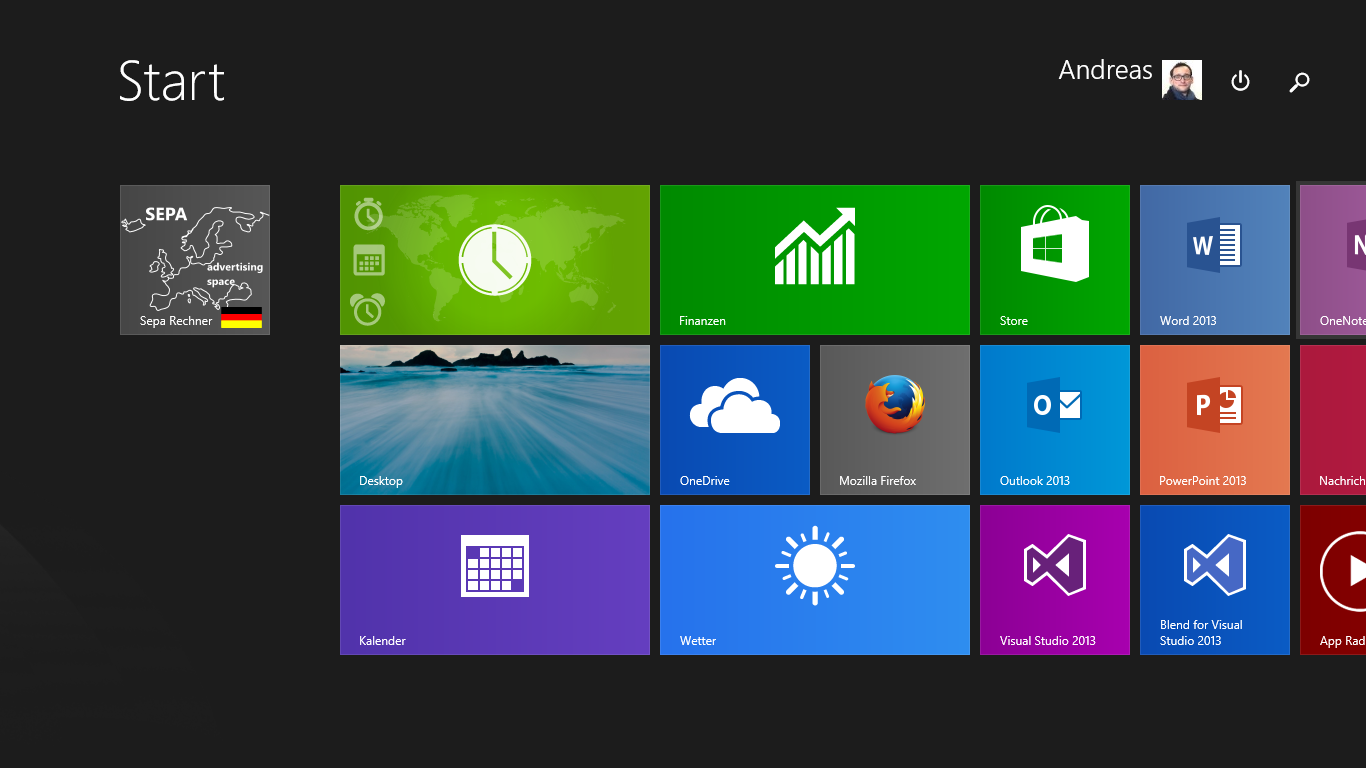Launch Mozilla Firefox
1366x768 pixels.
(895, 420)
